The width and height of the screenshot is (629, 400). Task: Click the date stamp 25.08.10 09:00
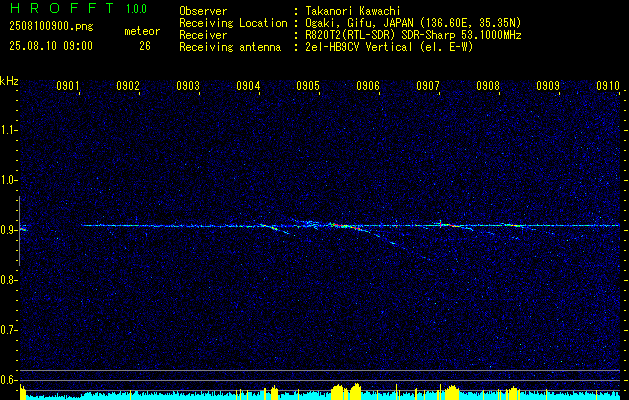pos(51,46)
